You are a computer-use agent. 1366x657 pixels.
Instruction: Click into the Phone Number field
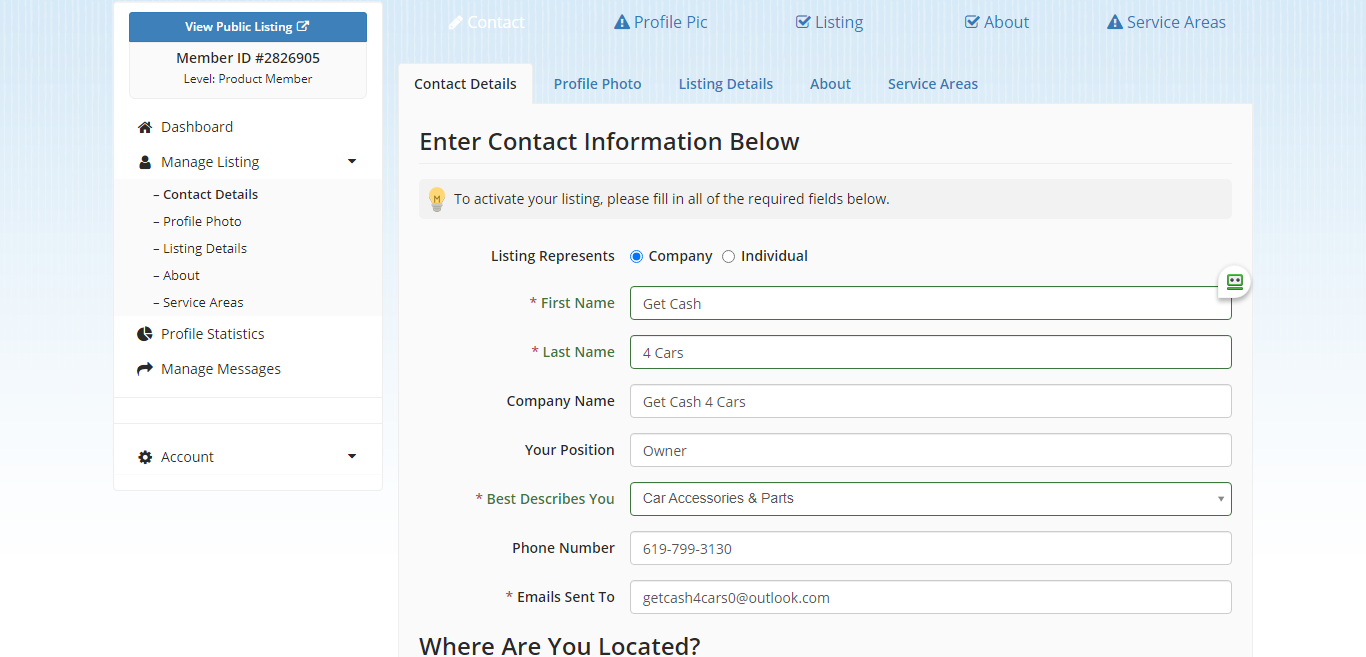pos(930,548)
